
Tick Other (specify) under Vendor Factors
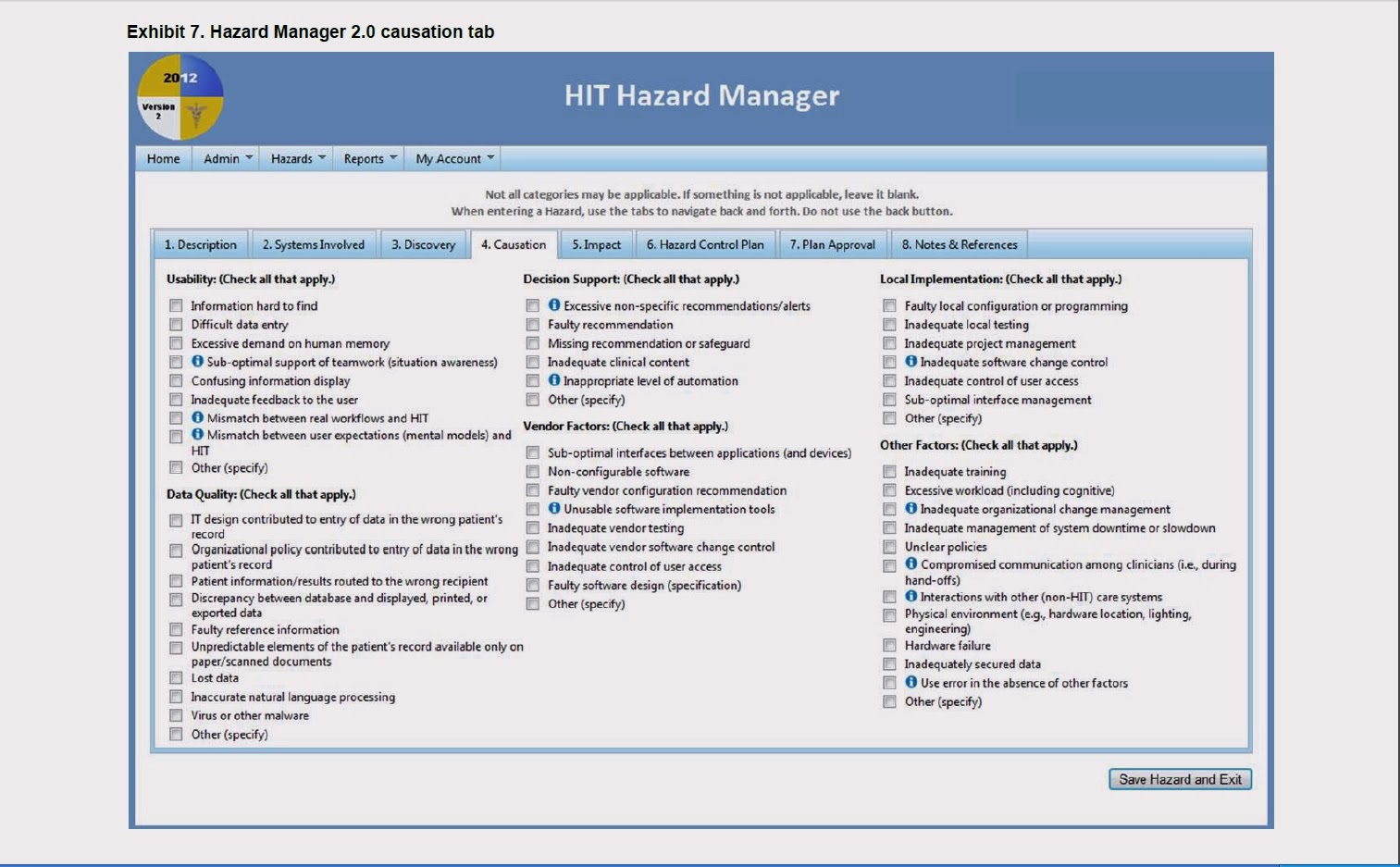(533, 604)
